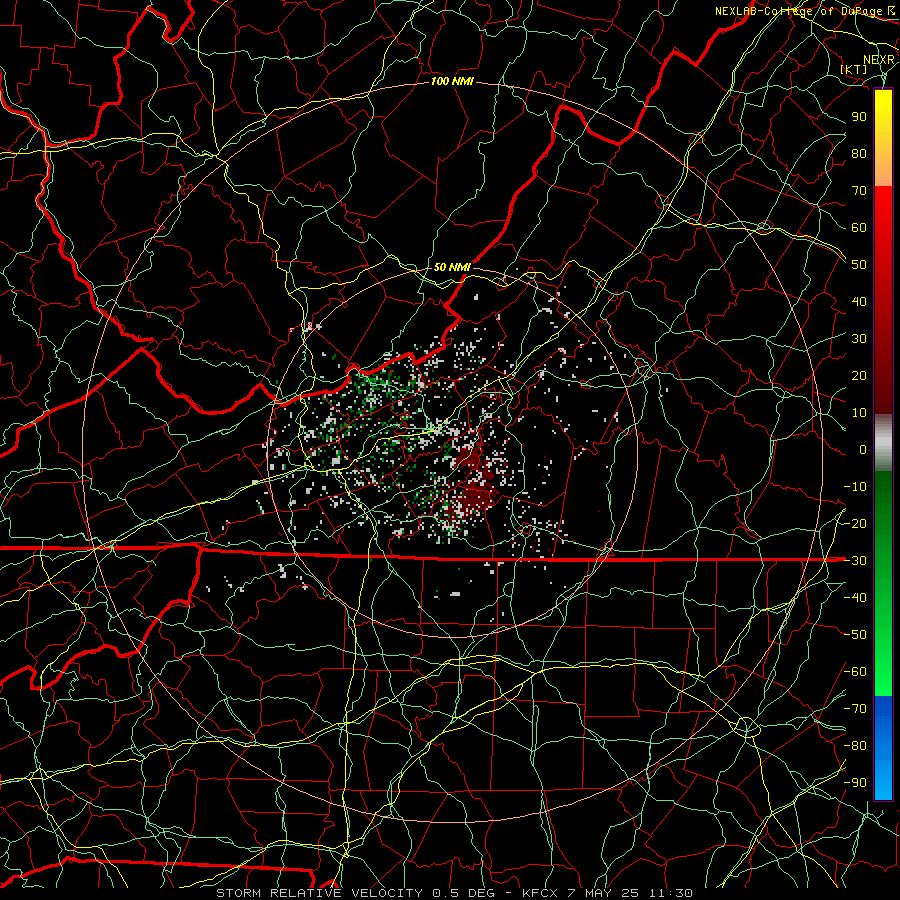Click the Storm Relative Velocity caption text
Image resolution: width=900 pixels, height=900 pixels.
coord(454,893)
